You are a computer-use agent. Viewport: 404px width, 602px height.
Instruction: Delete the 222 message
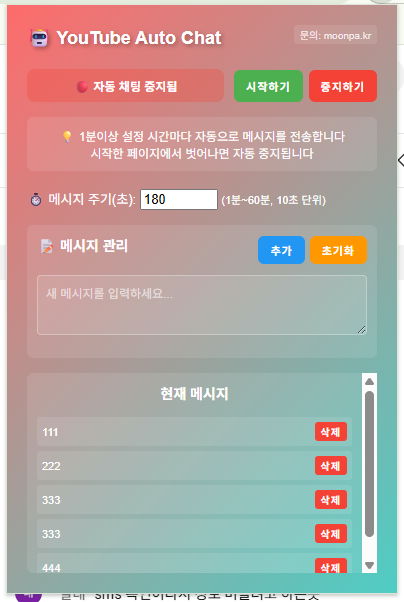click(x=331, y=466)
